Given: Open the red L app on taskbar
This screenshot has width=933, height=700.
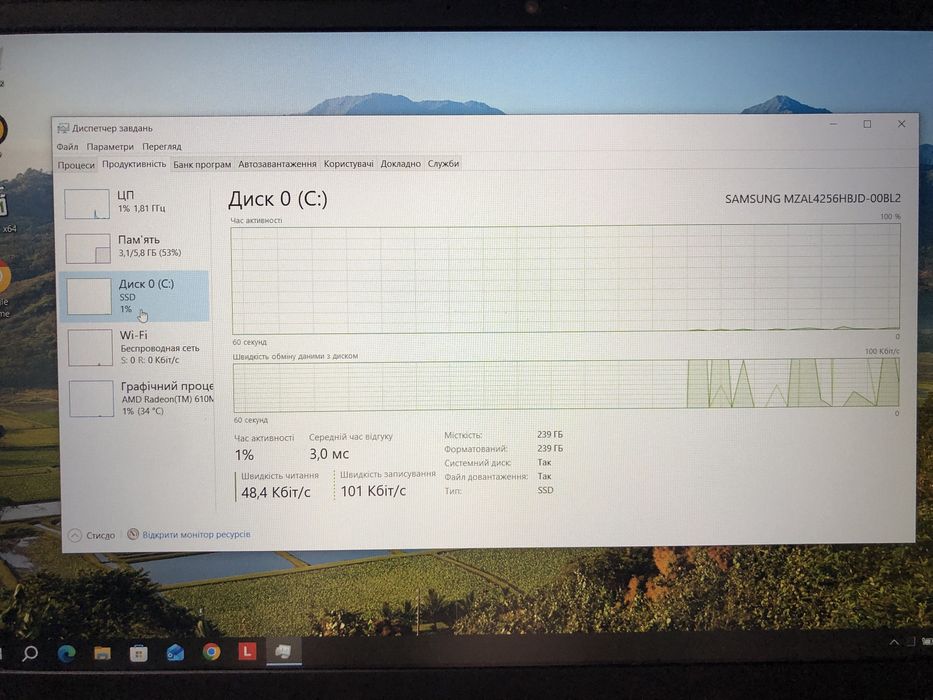Looking at the screenshot, I should click(x=247, y=651).
